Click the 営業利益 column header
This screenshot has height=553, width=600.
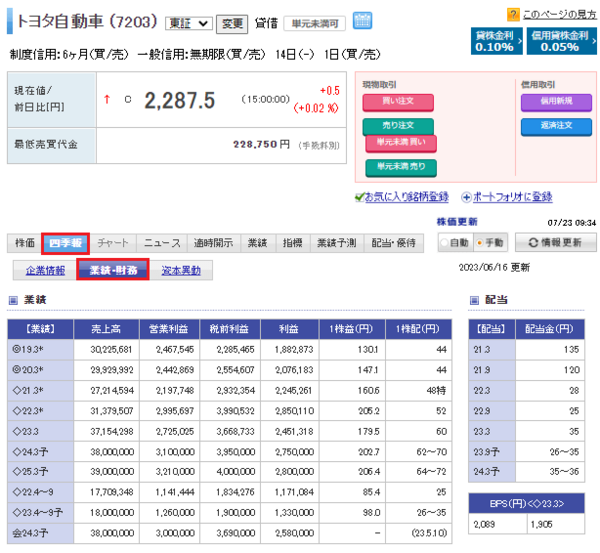point(169,329)
